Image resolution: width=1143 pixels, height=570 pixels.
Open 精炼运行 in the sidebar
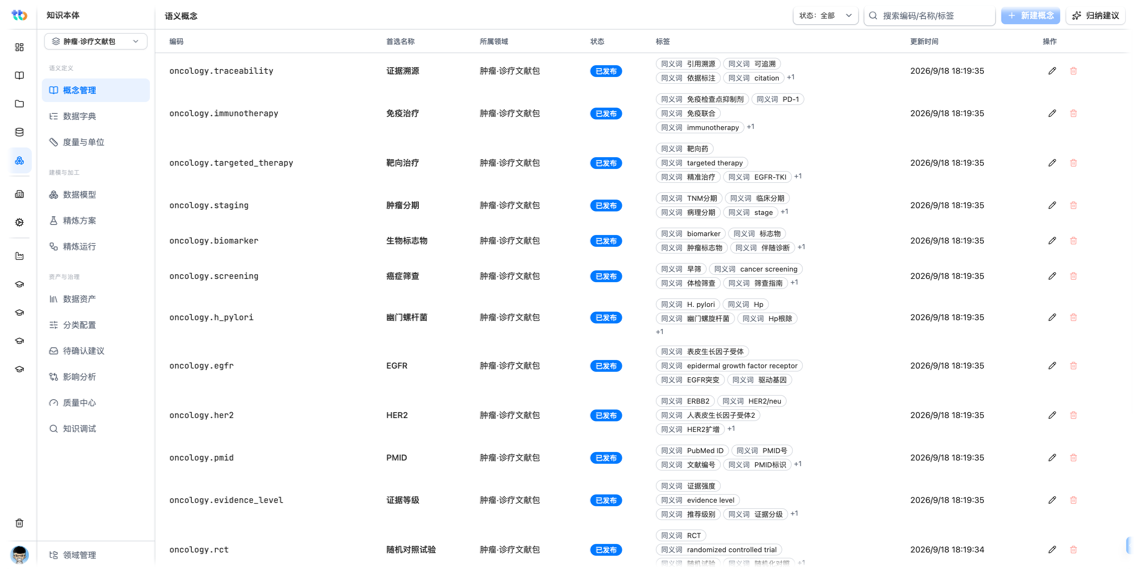[x=95, y=246]
